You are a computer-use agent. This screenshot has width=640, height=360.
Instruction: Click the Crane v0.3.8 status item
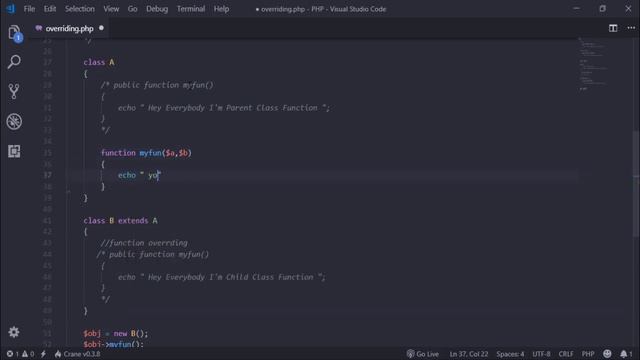[x=78, y=354]
